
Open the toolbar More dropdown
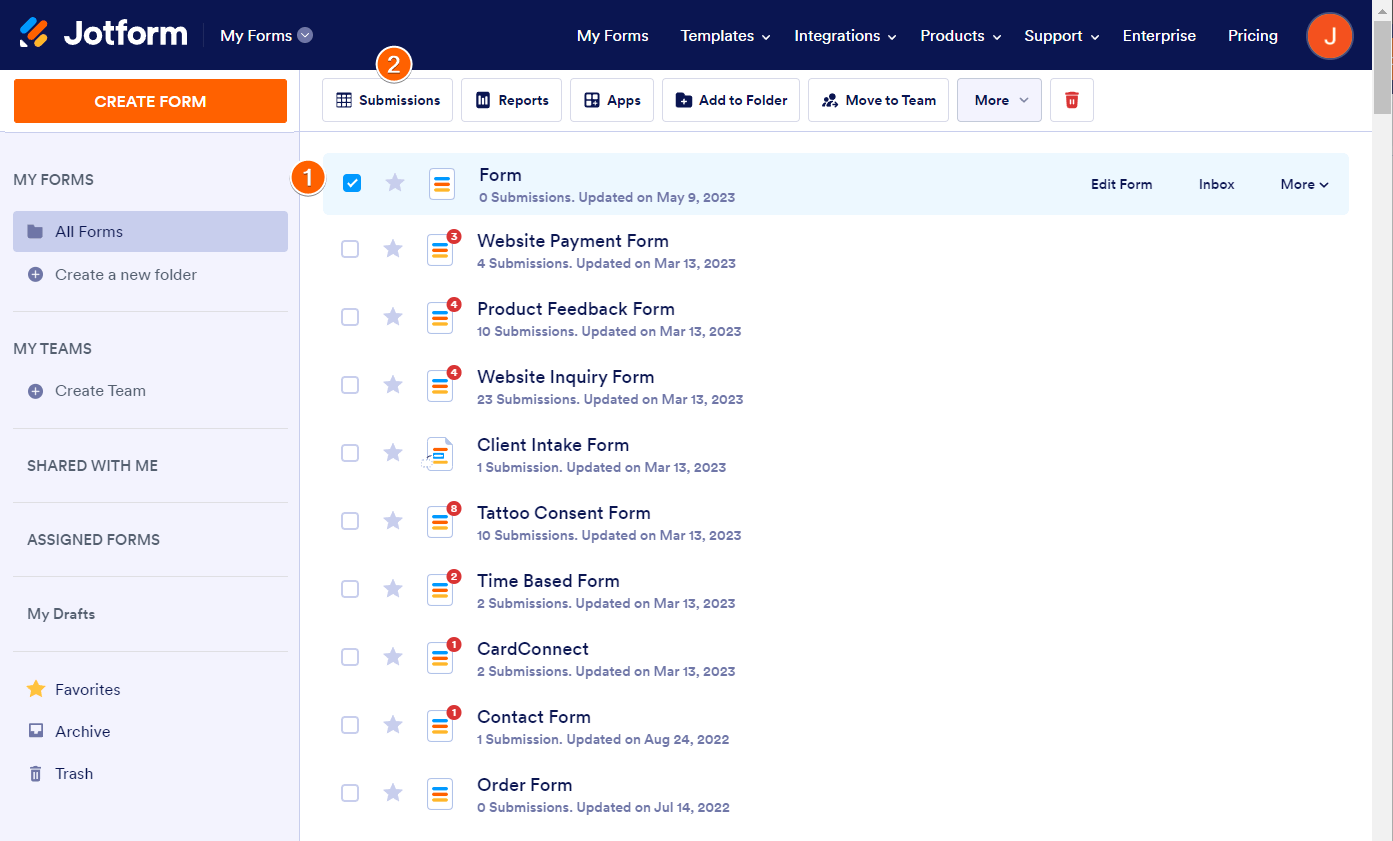[x=999, y=100]
